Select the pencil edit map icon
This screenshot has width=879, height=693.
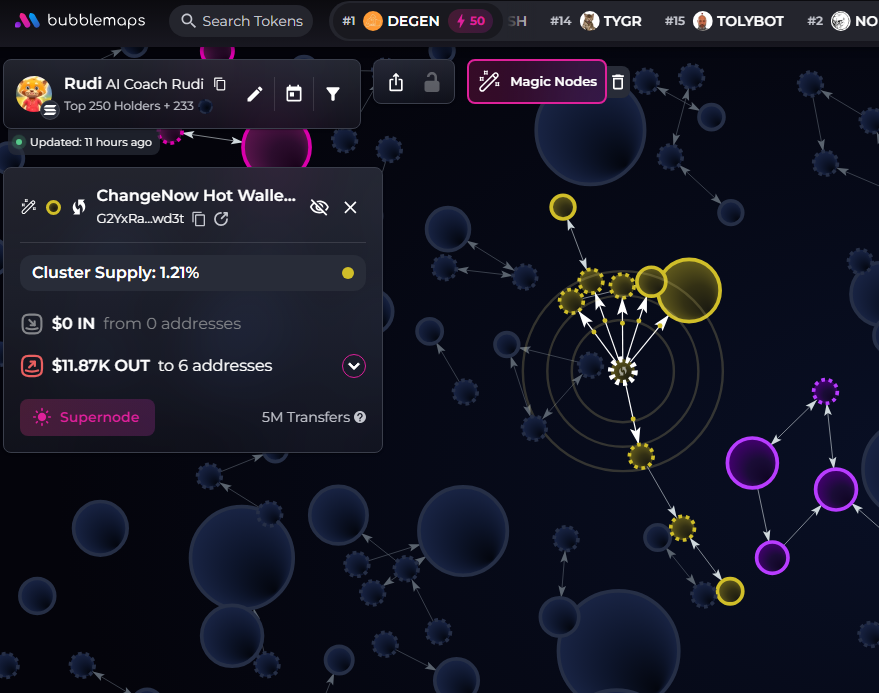255,94
